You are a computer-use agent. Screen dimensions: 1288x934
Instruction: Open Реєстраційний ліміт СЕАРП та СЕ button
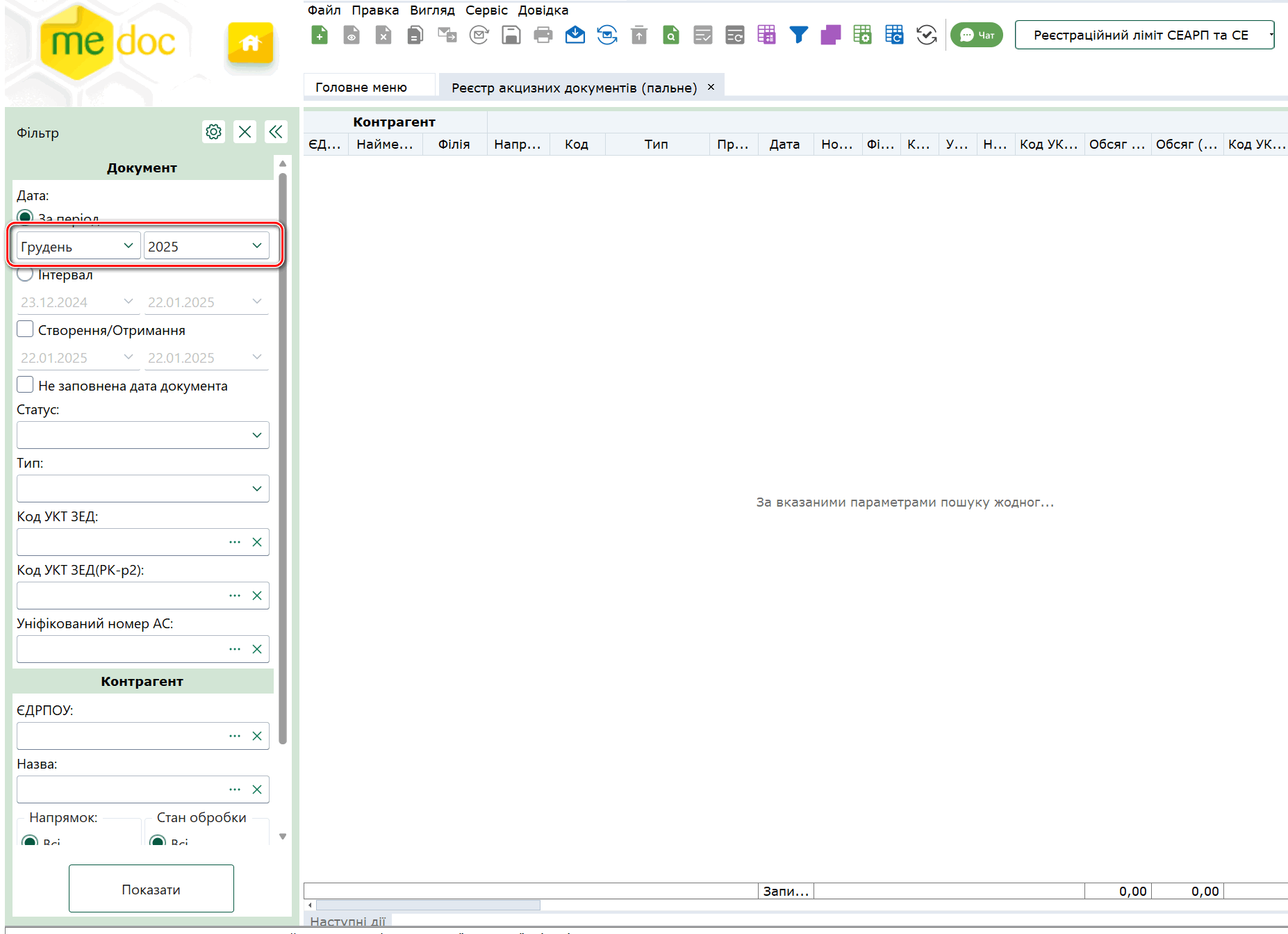click(x=1144, y=35)
